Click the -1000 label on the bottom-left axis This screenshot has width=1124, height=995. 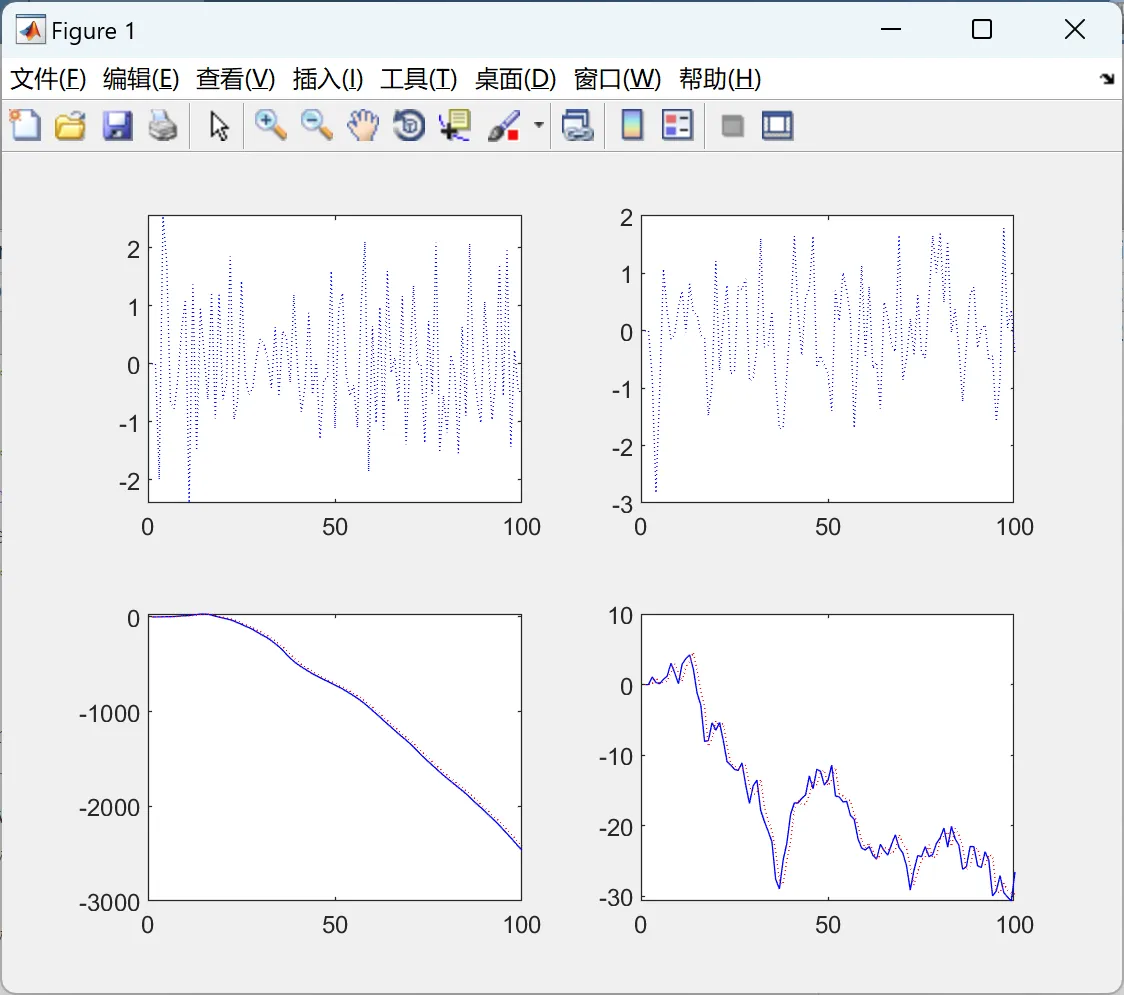109,713
